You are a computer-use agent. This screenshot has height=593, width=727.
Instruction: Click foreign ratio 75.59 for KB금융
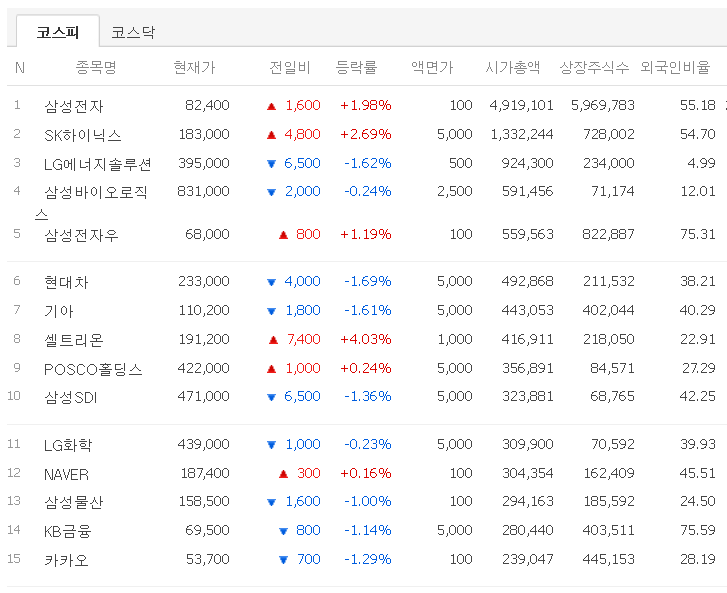click(698, 530)
